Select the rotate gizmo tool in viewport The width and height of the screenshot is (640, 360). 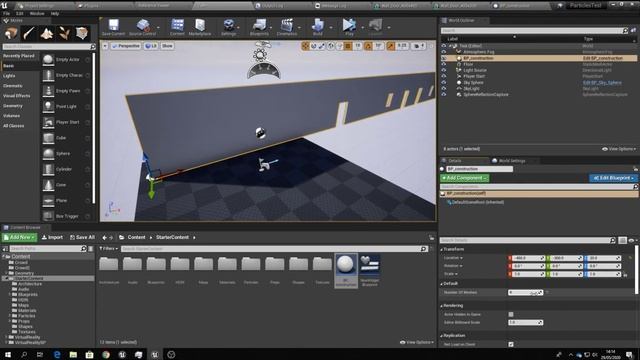(x=313, y=46)
